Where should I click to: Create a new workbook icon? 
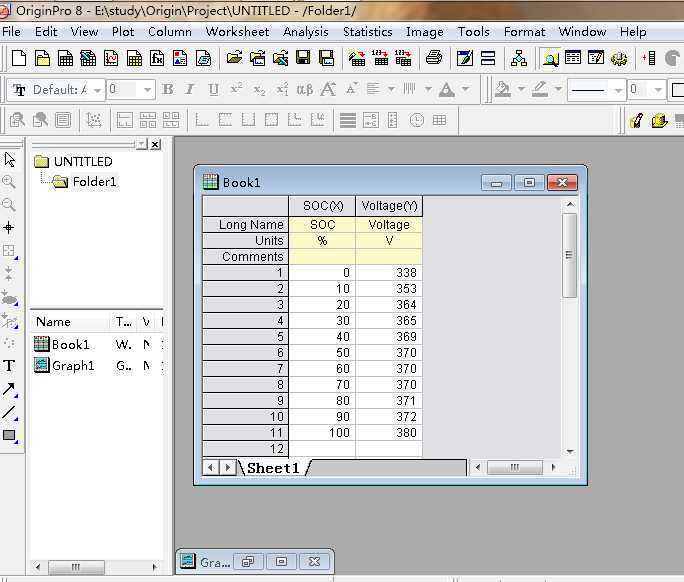(65, 58)
